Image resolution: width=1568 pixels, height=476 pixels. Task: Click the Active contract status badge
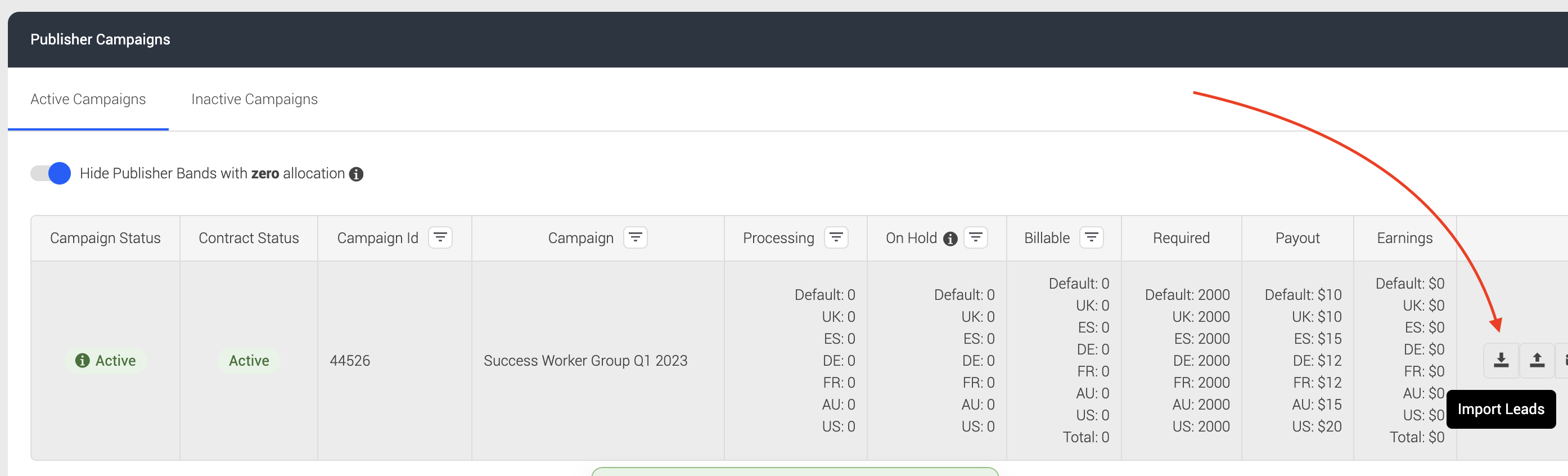(249, 360)
